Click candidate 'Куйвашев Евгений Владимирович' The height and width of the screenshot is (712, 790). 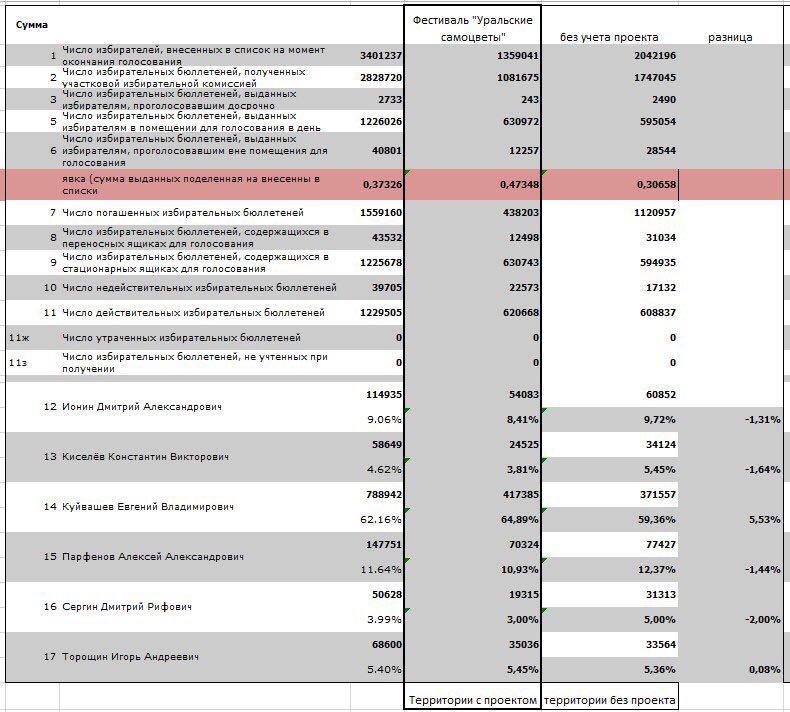[x=148, y=507]
